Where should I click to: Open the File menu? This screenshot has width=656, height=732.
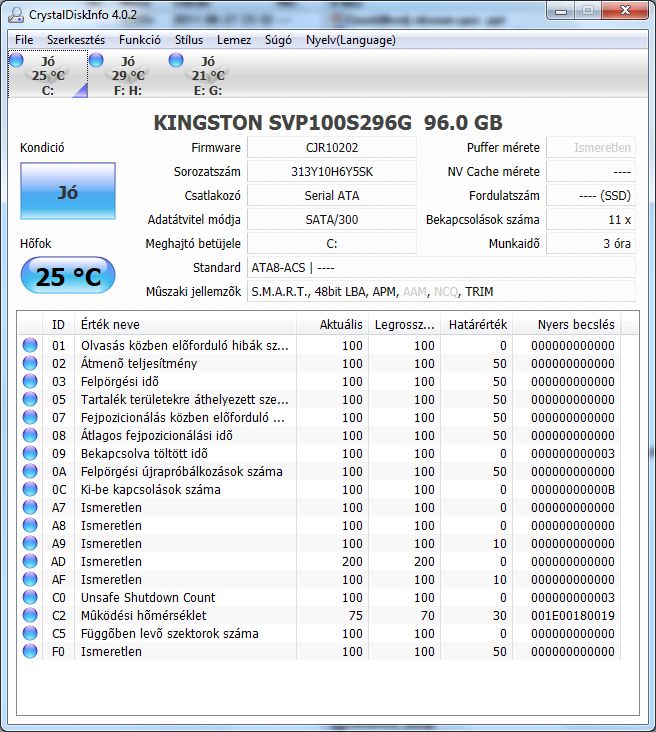[x=24, y=40]
